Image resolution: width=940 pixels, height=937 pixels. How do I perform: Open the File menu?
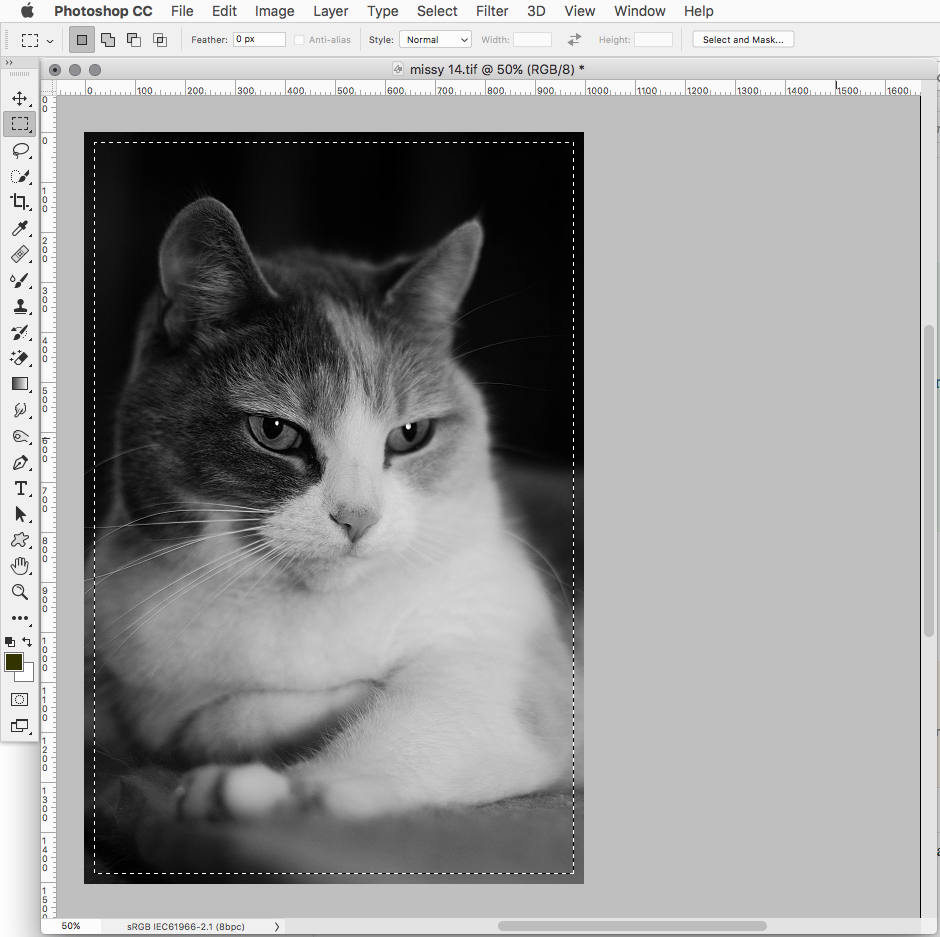[x=182, y=11]
